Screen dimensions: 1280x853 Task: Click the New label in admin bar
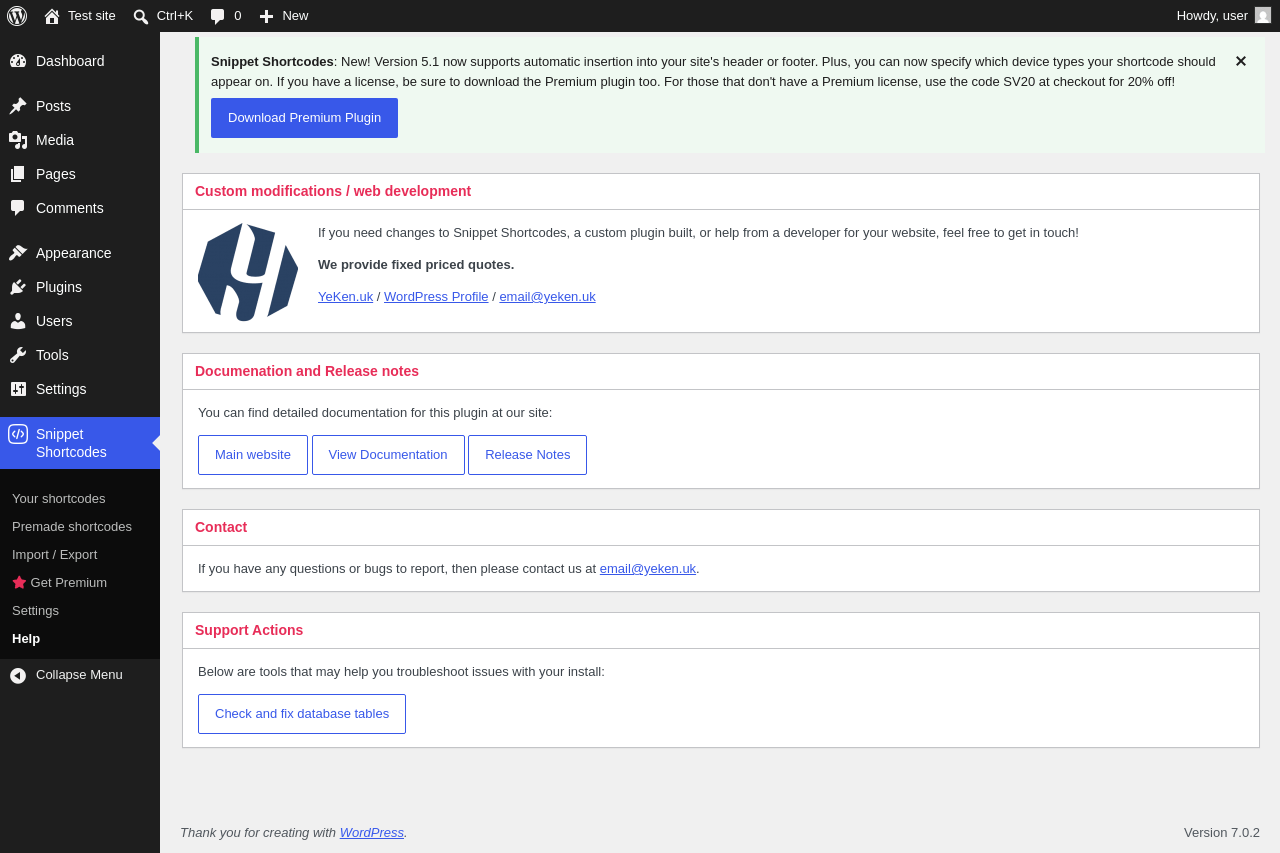(295, 16)
